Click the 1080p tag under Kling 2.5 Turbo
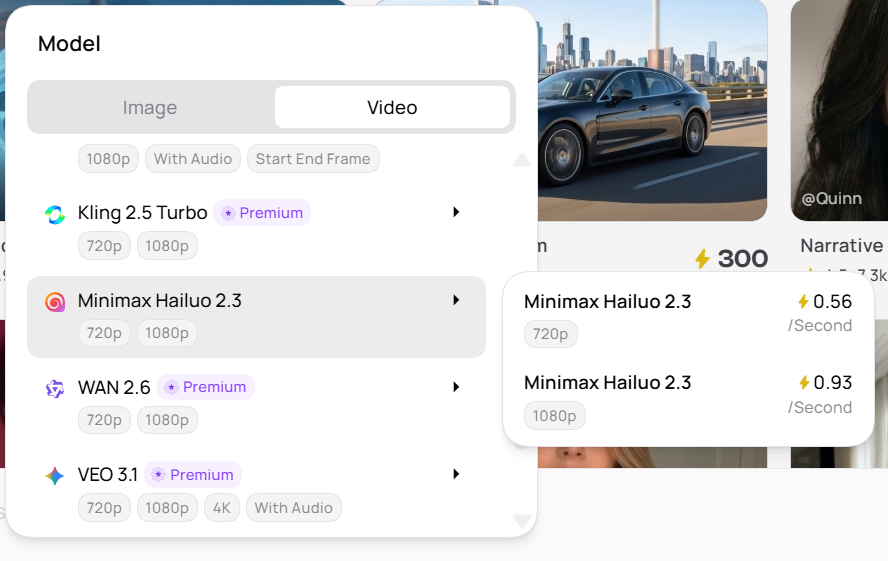 (x=167, y=246)
